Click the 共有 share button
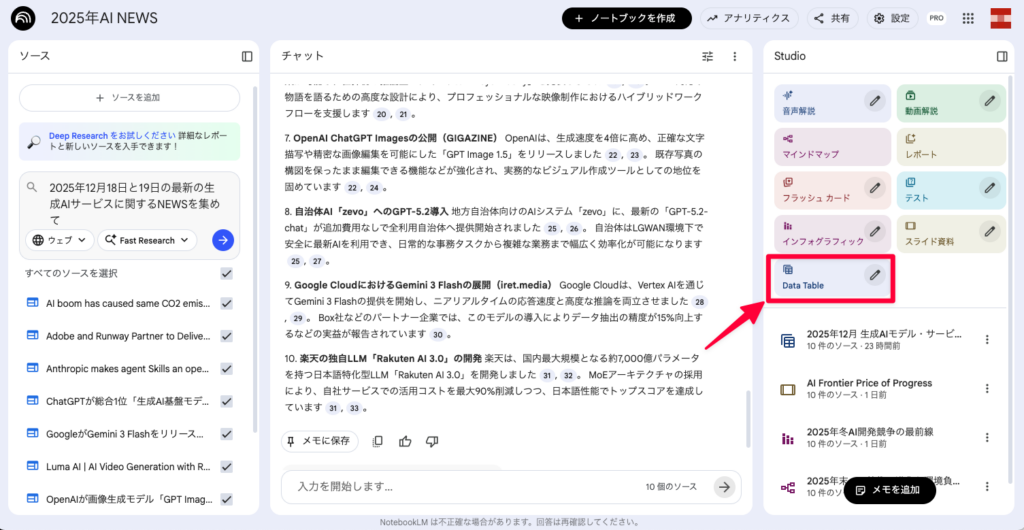 (832, 18)
